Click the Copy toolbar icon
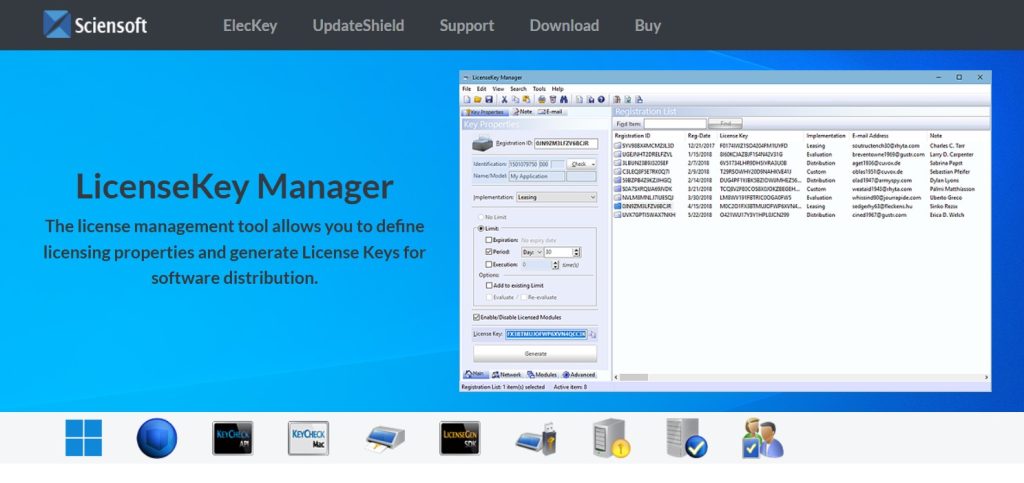 515,99
